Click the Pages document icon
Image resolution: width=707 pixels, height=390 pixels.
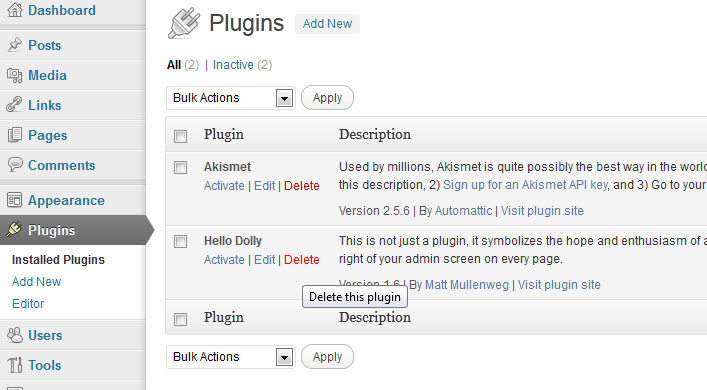pyautogui.click(x=14, y=135)
